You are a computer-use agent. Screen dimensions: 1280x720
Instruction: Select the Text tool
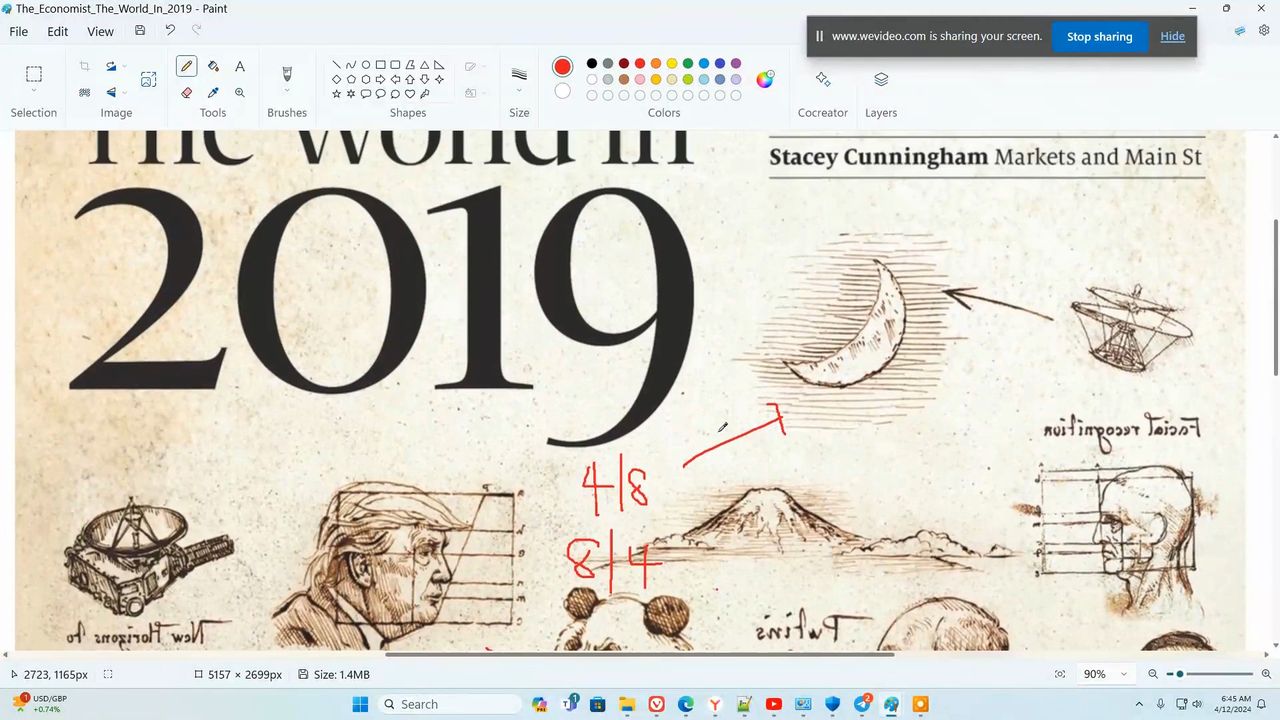[240, 66]
